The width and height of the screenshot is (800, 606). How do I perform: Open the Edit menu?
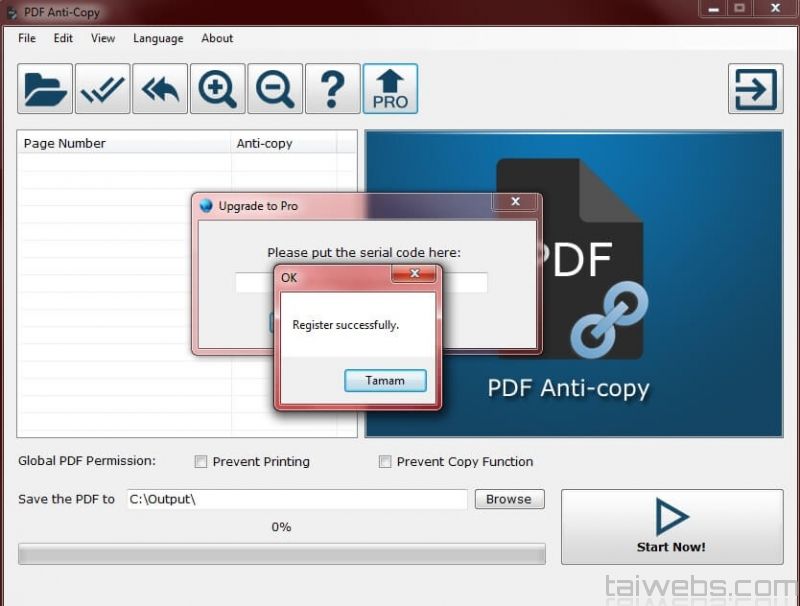[63, 38]
